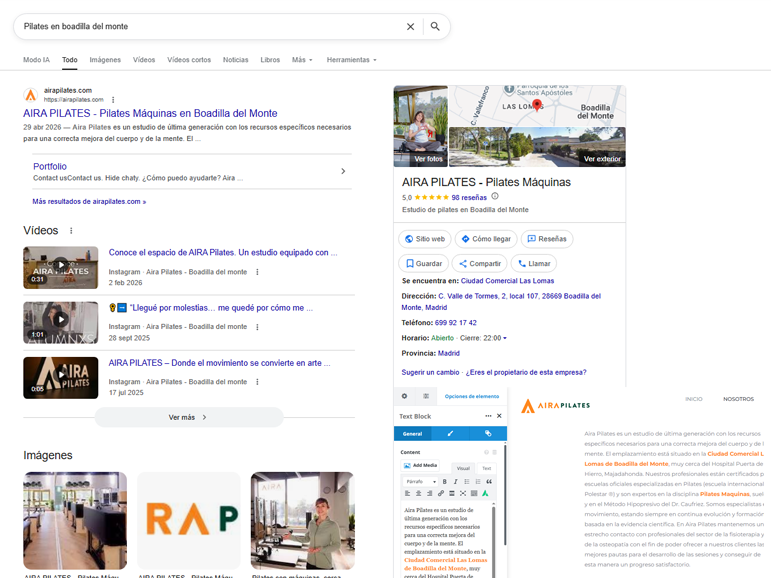This screenshot has width=771, height=578.
Task: Open AIRA PILATES - Pilates Máquinas result title
Action: (x=150, y=113)
